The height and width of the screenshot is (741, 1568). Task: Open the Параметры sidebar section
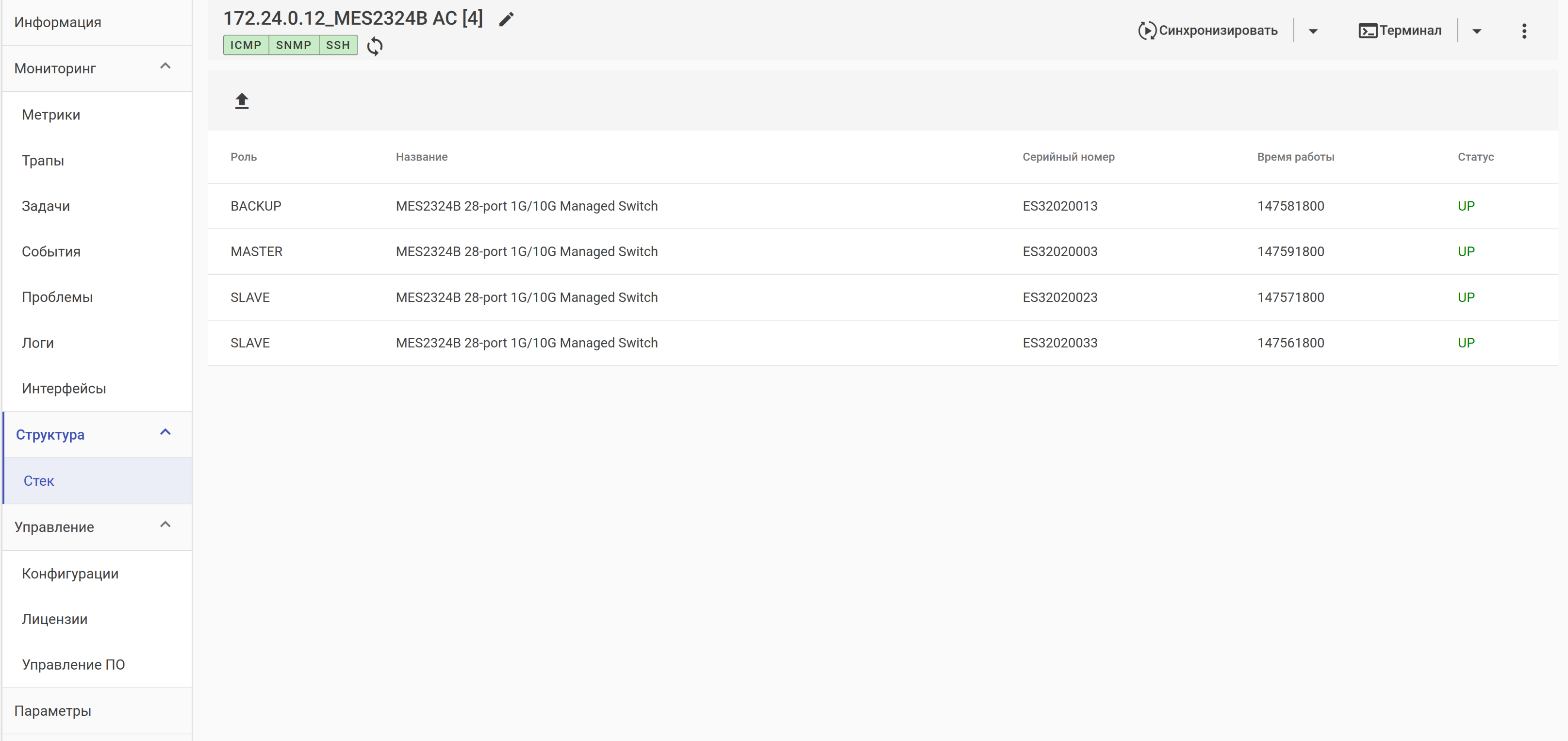(53, 710)
